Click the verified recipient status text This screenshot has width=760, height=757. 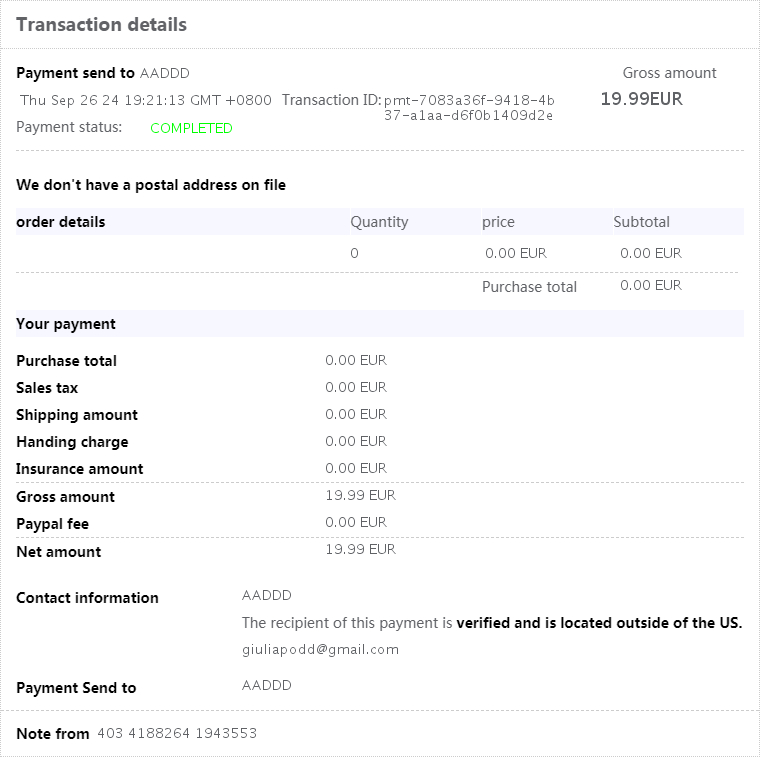click(599, 623)
